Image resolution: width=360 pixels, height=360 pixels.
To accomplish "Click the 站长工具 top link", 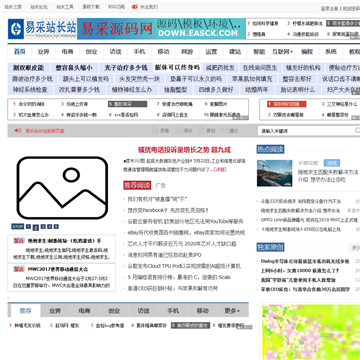I will [65, 7].
